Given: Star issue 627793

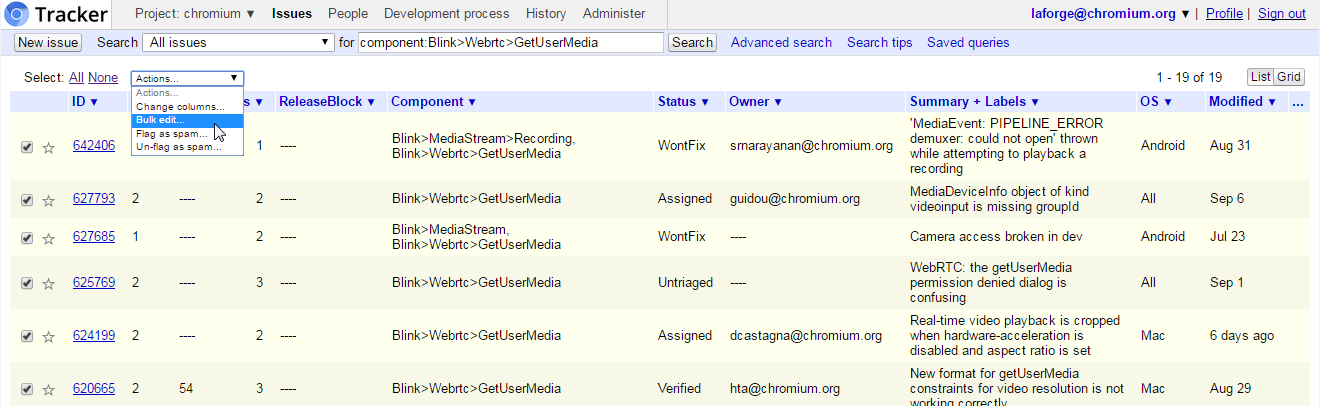Looking at the screenshot, I should pyautogui.click(x=48, y=200).
